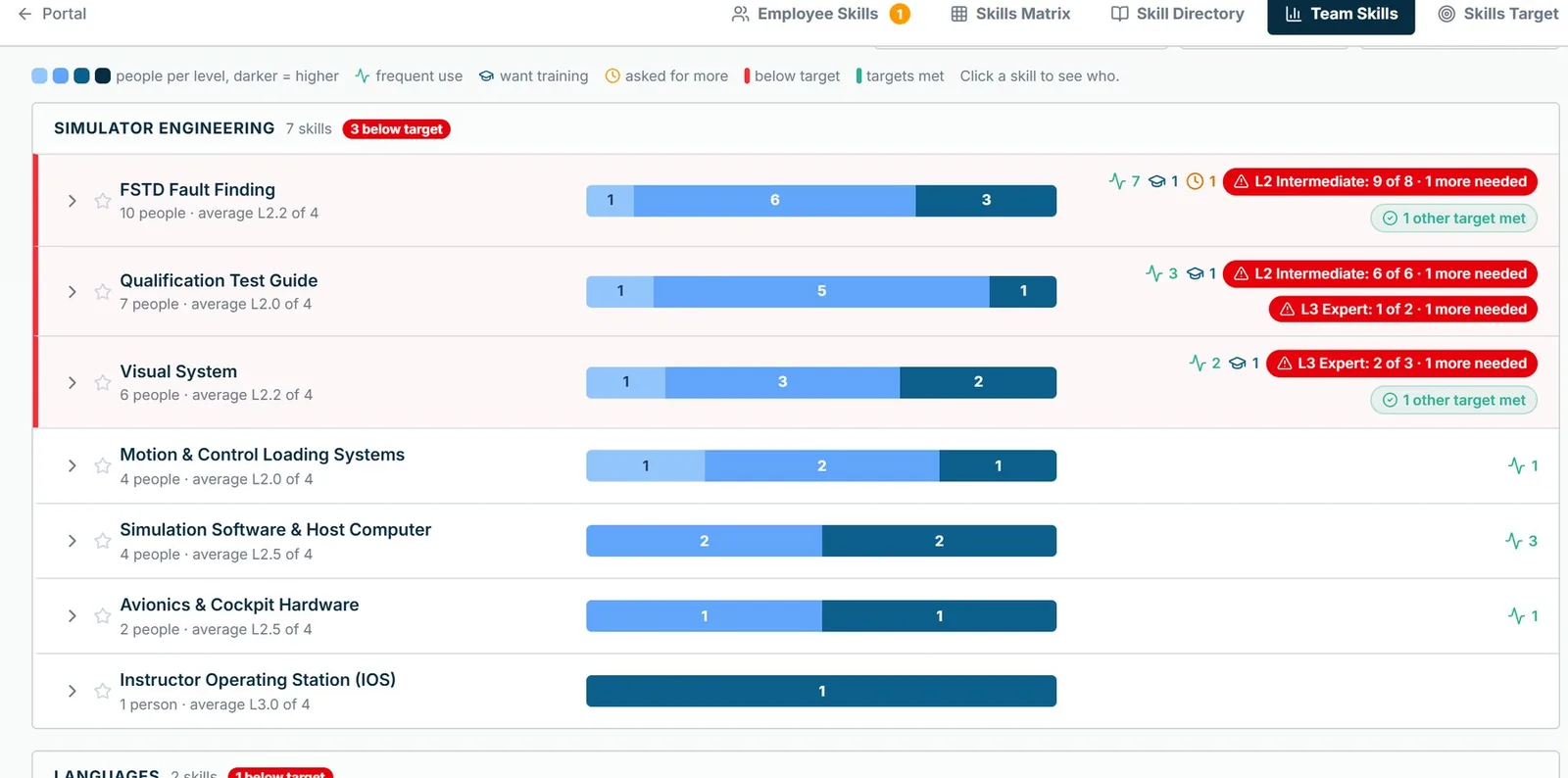The height and width of the screenshot is (778, 1568).
Task: Star the Qualification Test Guide skill
Action: [102, 292]
